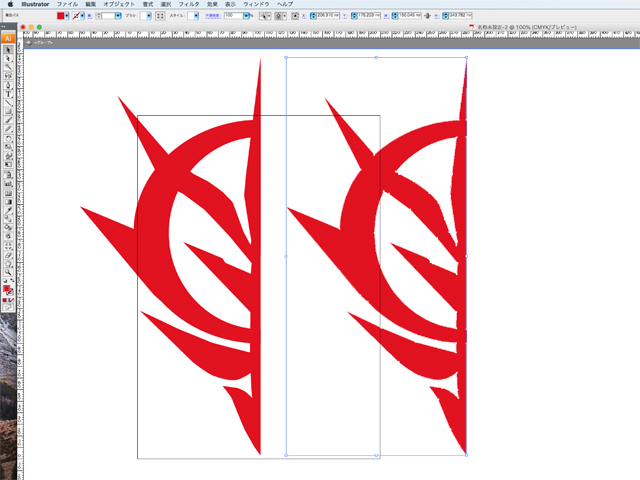Select the Crop Area tool
Screen dimensions: 640x480
pyautogui.click(x=8, y=246)
